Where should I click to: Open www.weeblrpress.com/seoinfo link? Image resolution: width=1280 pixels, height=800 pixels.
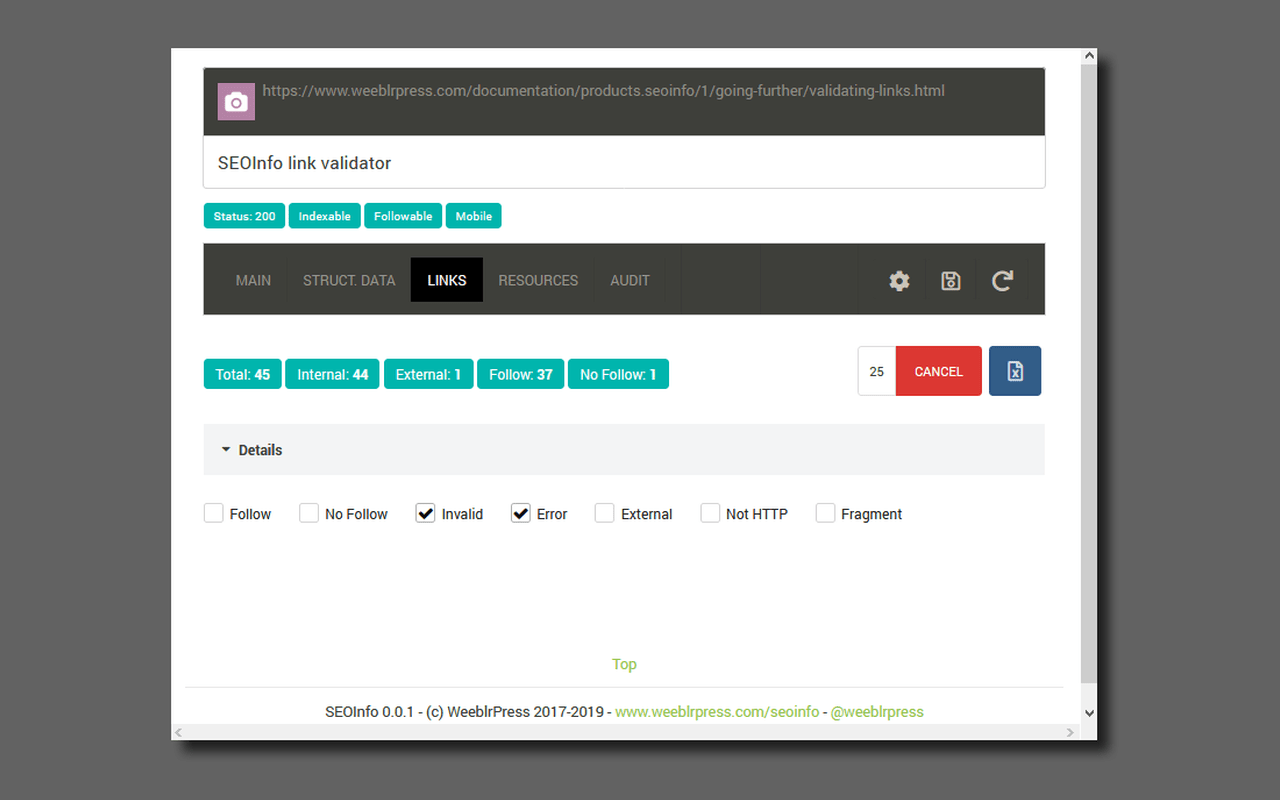[x=717, y=712]
